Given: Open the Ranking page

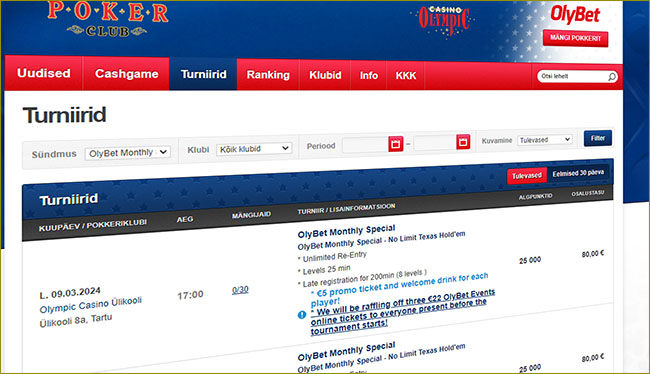Looking at the screenshot, I should pos(268,75).
